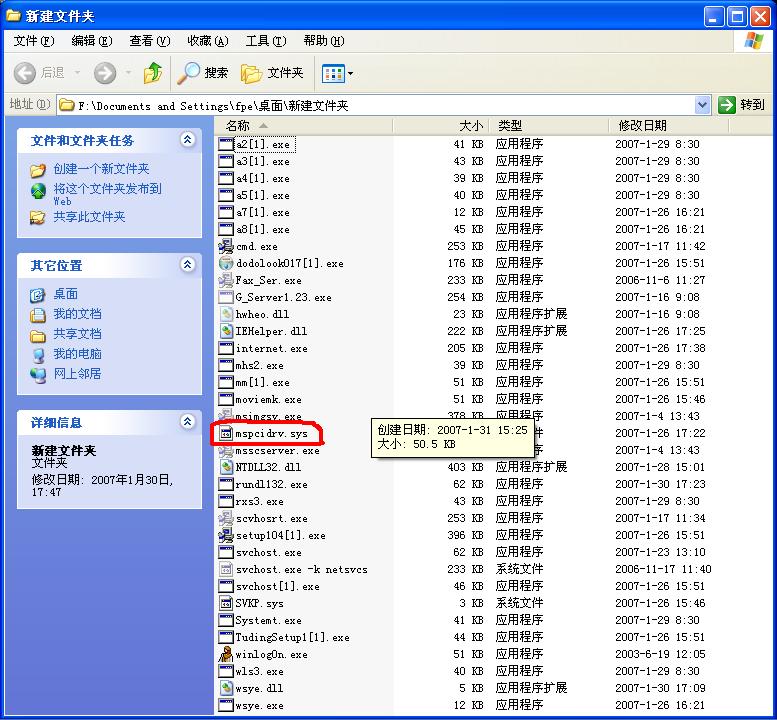
Task: Click the file name a5[1].exe
Action: (x=263, y=196)
